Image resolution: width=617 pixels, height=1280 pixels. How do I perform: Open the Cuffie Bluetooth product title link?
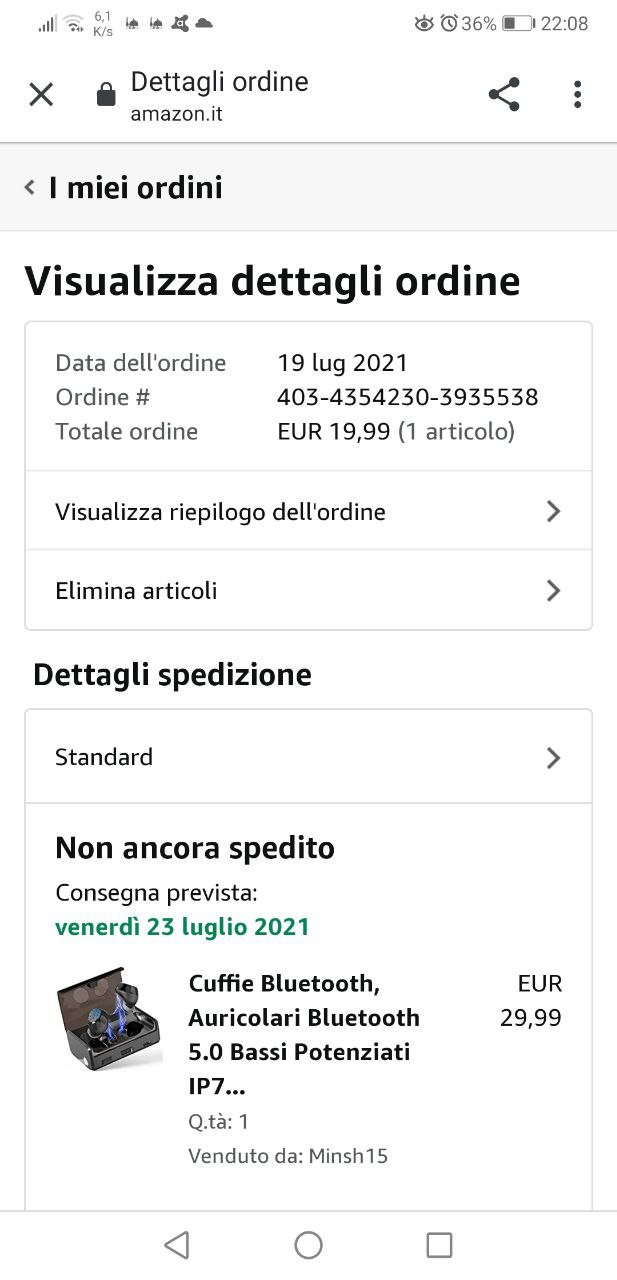(304, 1035)
